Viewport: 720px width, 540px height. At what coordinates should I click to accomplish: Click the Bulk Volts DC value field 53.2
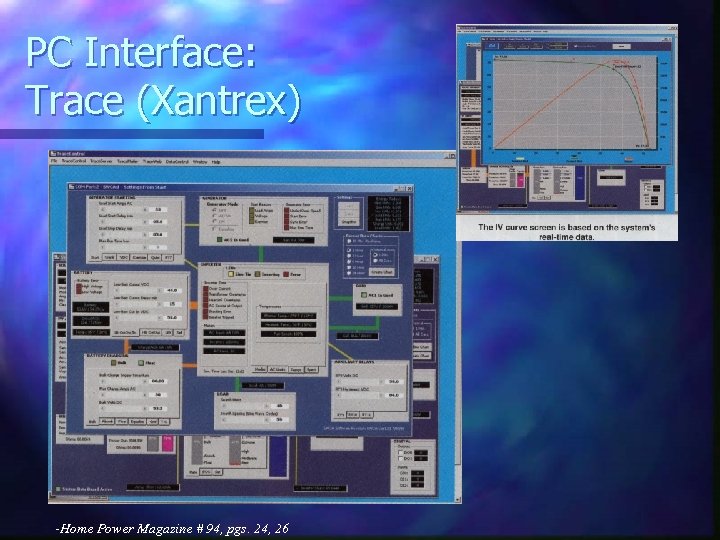[x=158, y=408]
